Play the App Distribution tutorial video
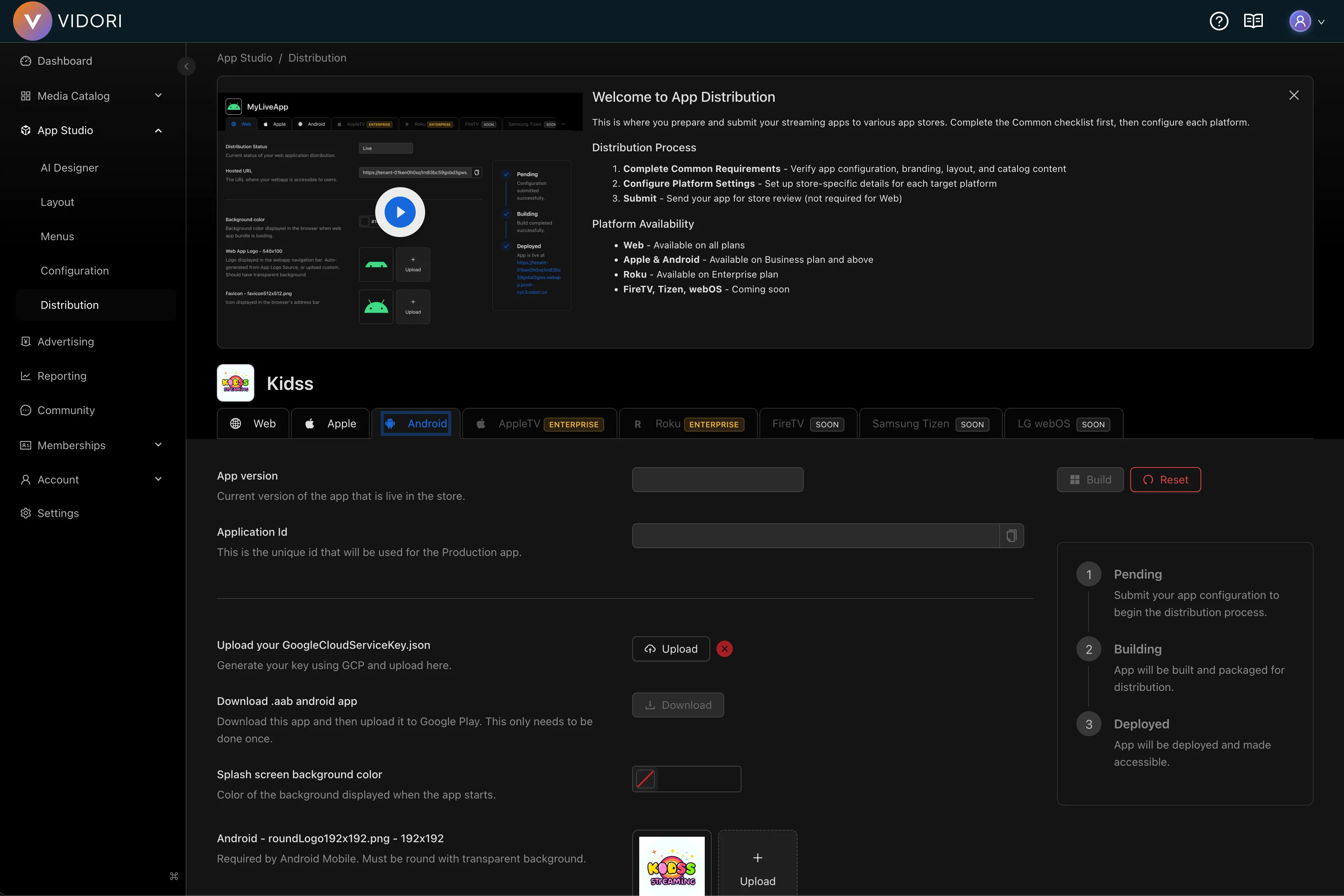Viewport: 1344px width, 896px height. click(x=400, y=212)
